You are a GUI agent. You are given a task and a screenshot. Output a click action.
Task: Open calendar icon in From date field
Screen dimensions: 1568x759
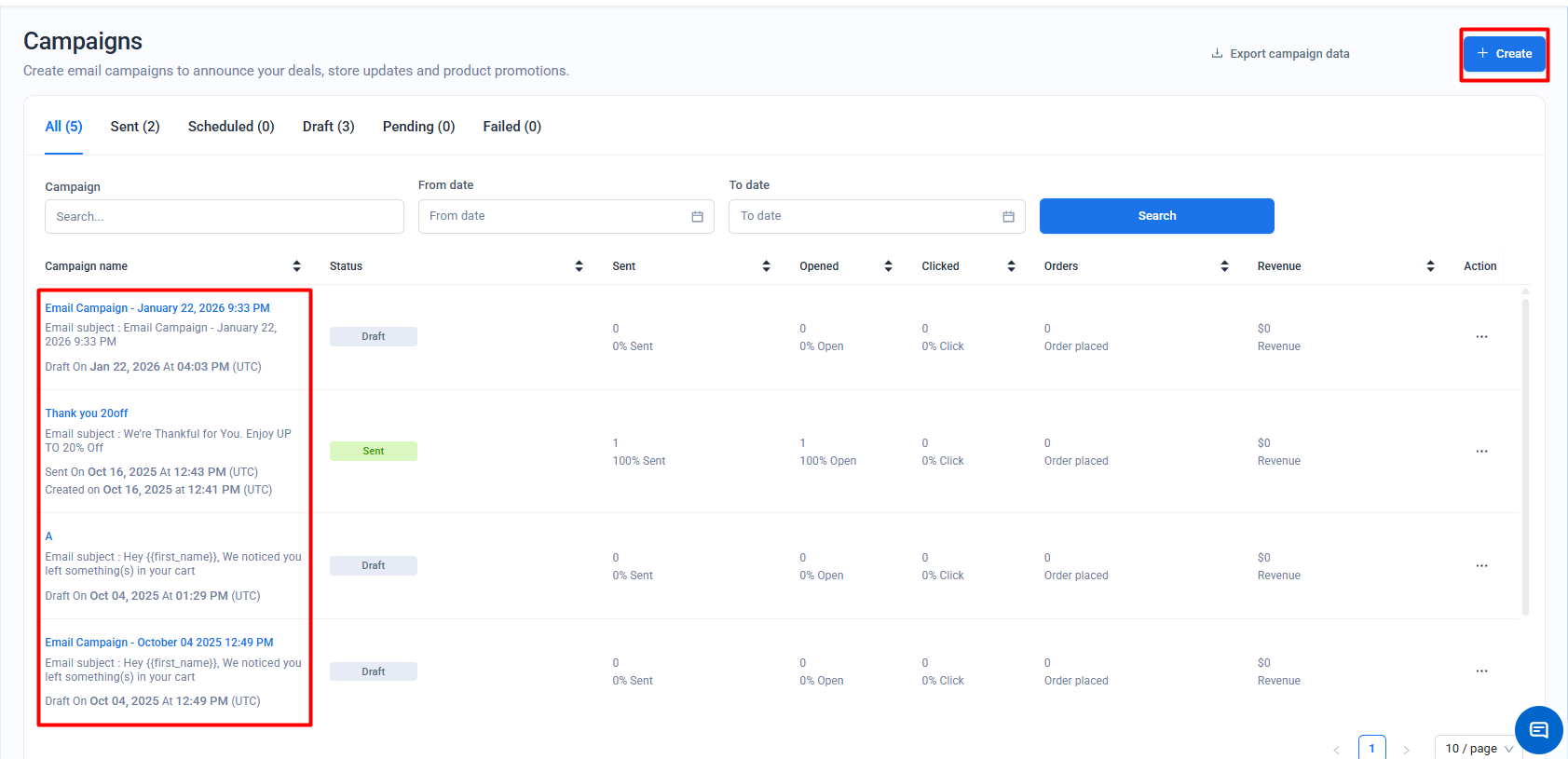tap(697, 217)
